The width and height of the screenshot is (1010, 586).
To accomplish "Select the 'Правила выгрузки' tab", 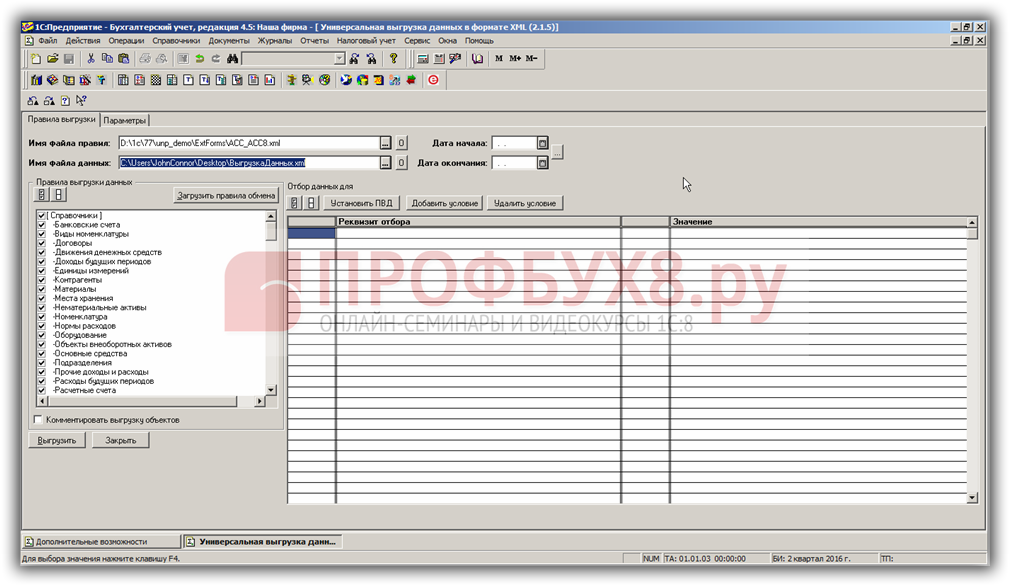I will click(61, 119).
